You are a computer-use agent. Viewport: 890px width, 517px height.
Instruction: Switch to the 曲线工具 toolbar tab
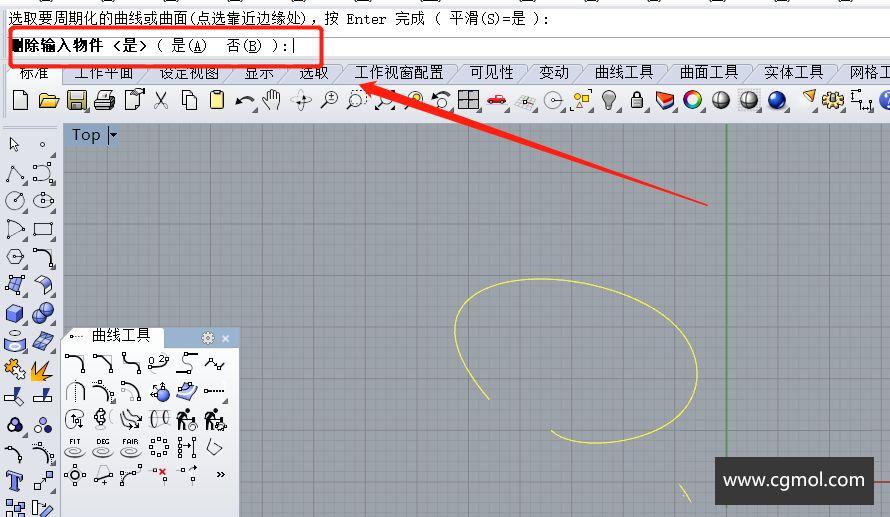point(624,73)
